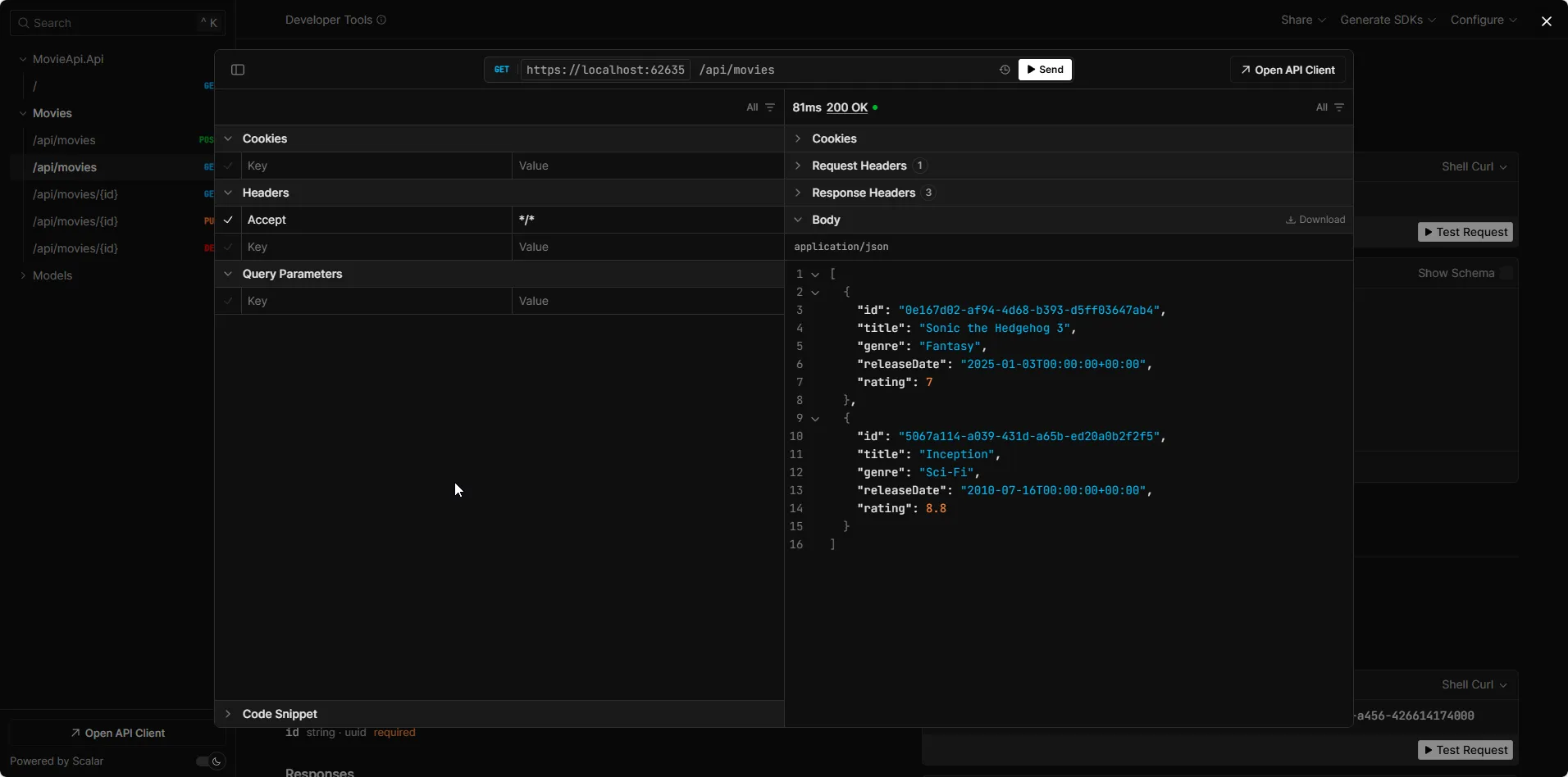1568x777 pixels.
Task: Select the DELETE /api/movies/{id} endpoint
Action: (x=75, y=249)
